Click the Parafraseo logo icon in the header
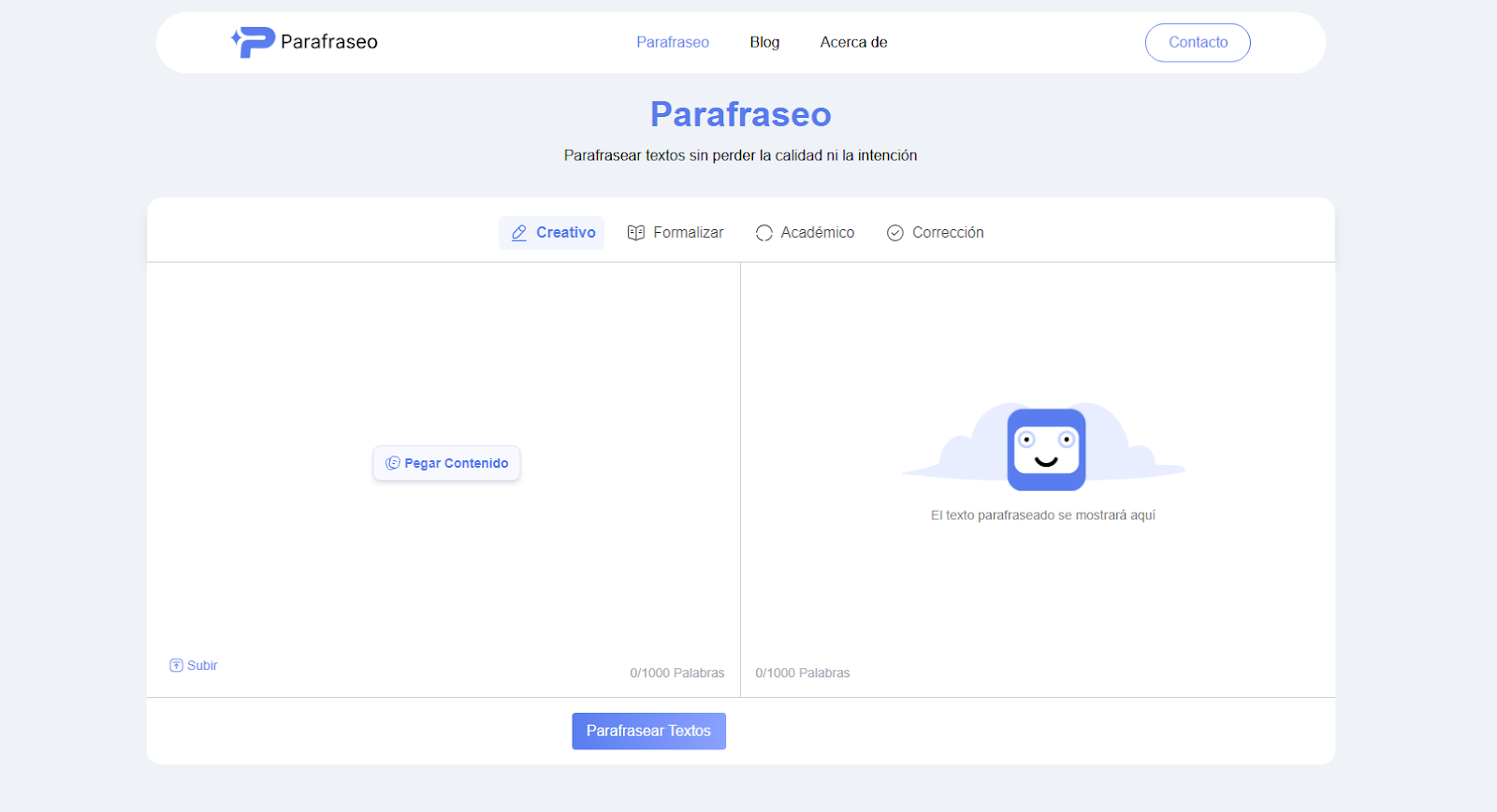 click(253, 42)
